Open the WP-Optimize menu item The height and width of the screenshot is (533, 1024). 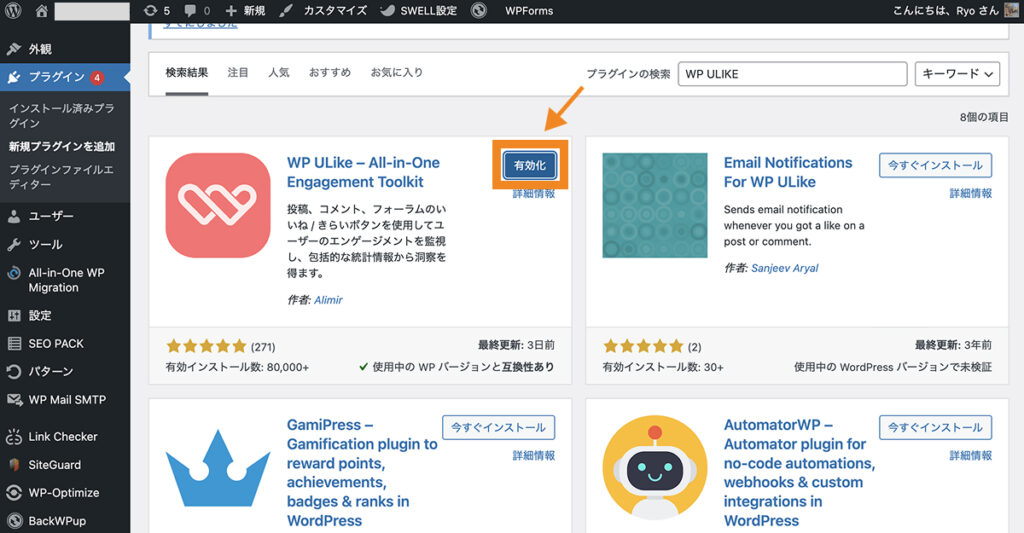click(x=62, y=493)
